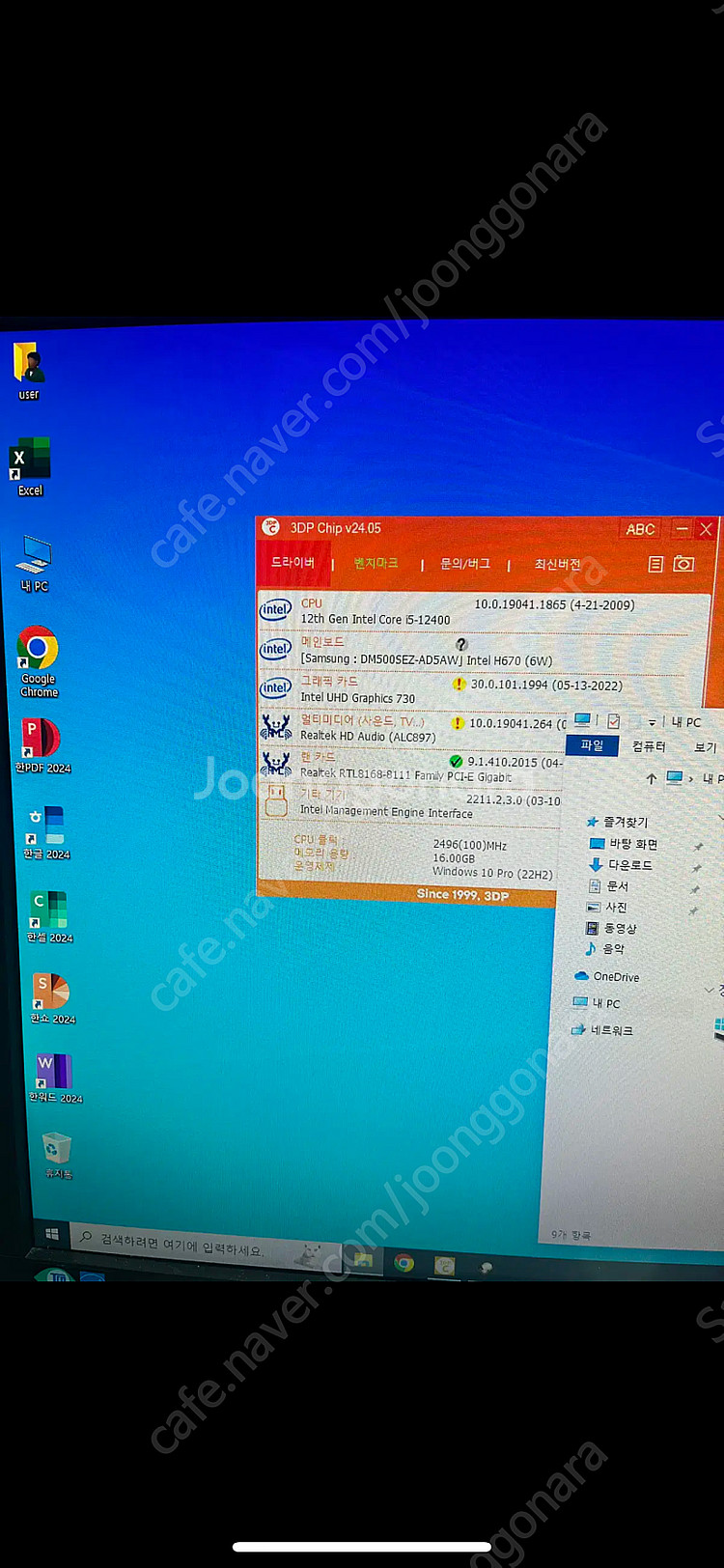Click the checkmark properties icon in Explorer toolbar
Viewport: 724px width, 1568px height.
(x=613, y=721)
